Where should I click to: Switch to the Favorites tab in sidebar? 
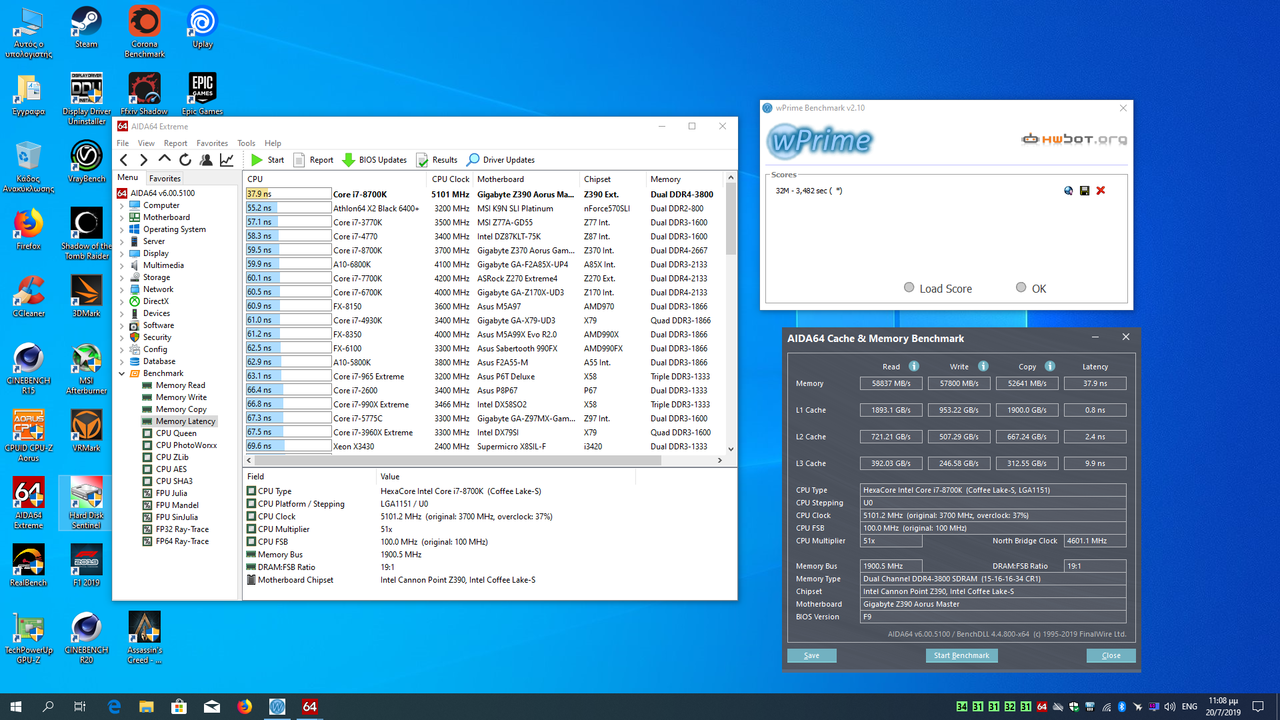(165, 178)
